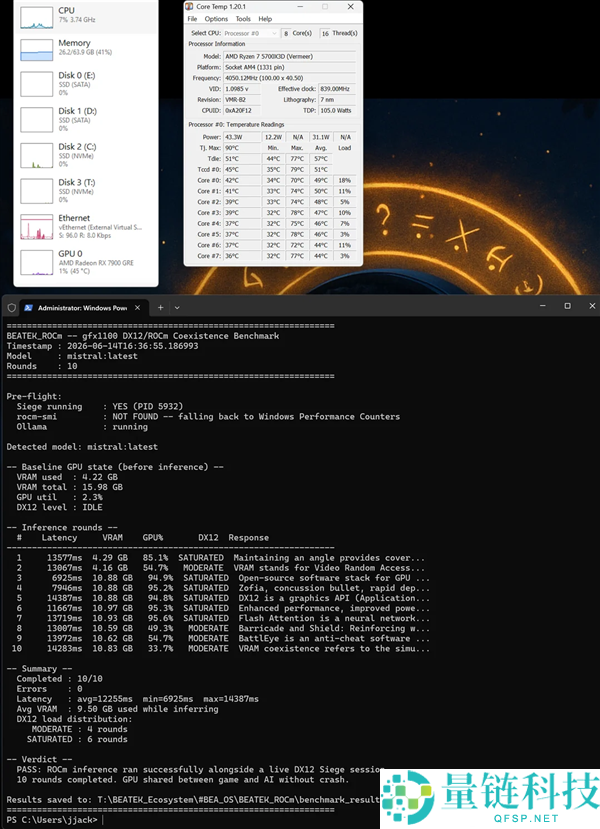Select Disk 2 (C:) entry
This screenshot has height=829, width=600.
point(86,155)
